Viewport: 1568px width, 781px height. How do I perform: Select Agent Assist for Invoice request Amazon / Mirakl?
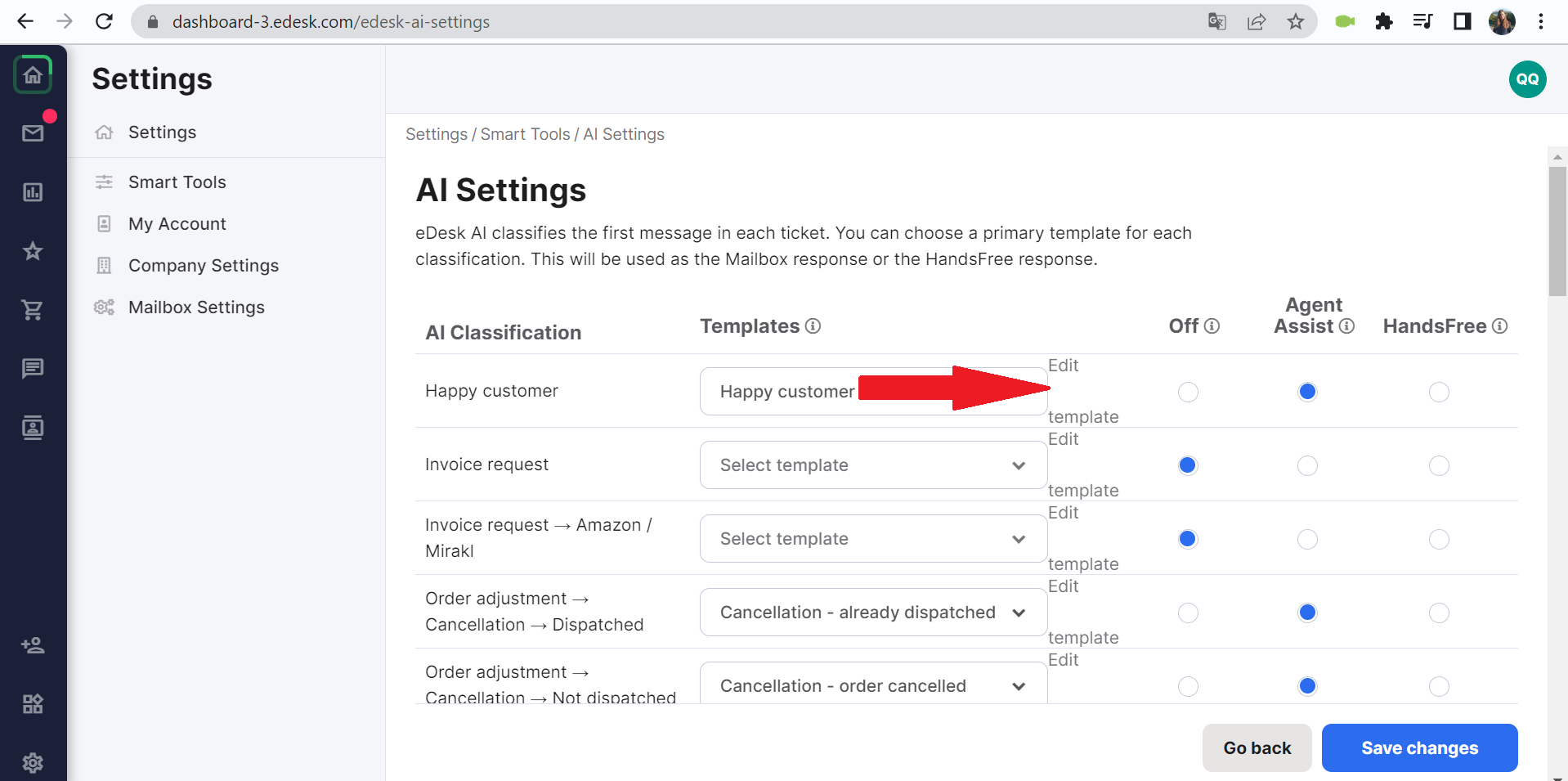[x=1307, y=539]
